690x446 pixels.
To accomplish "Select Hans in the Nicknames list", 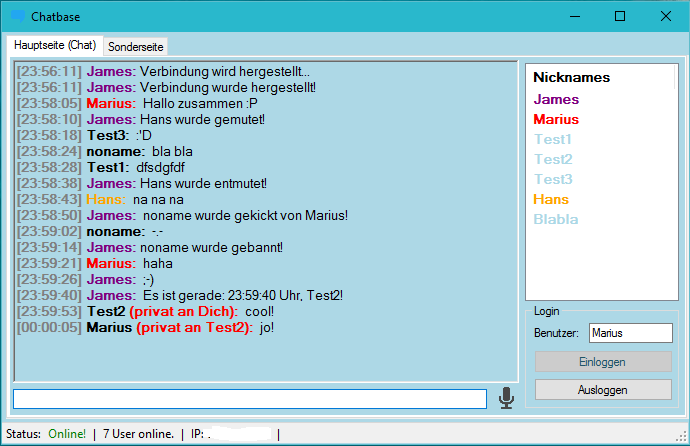I will [x=551, y=199].
